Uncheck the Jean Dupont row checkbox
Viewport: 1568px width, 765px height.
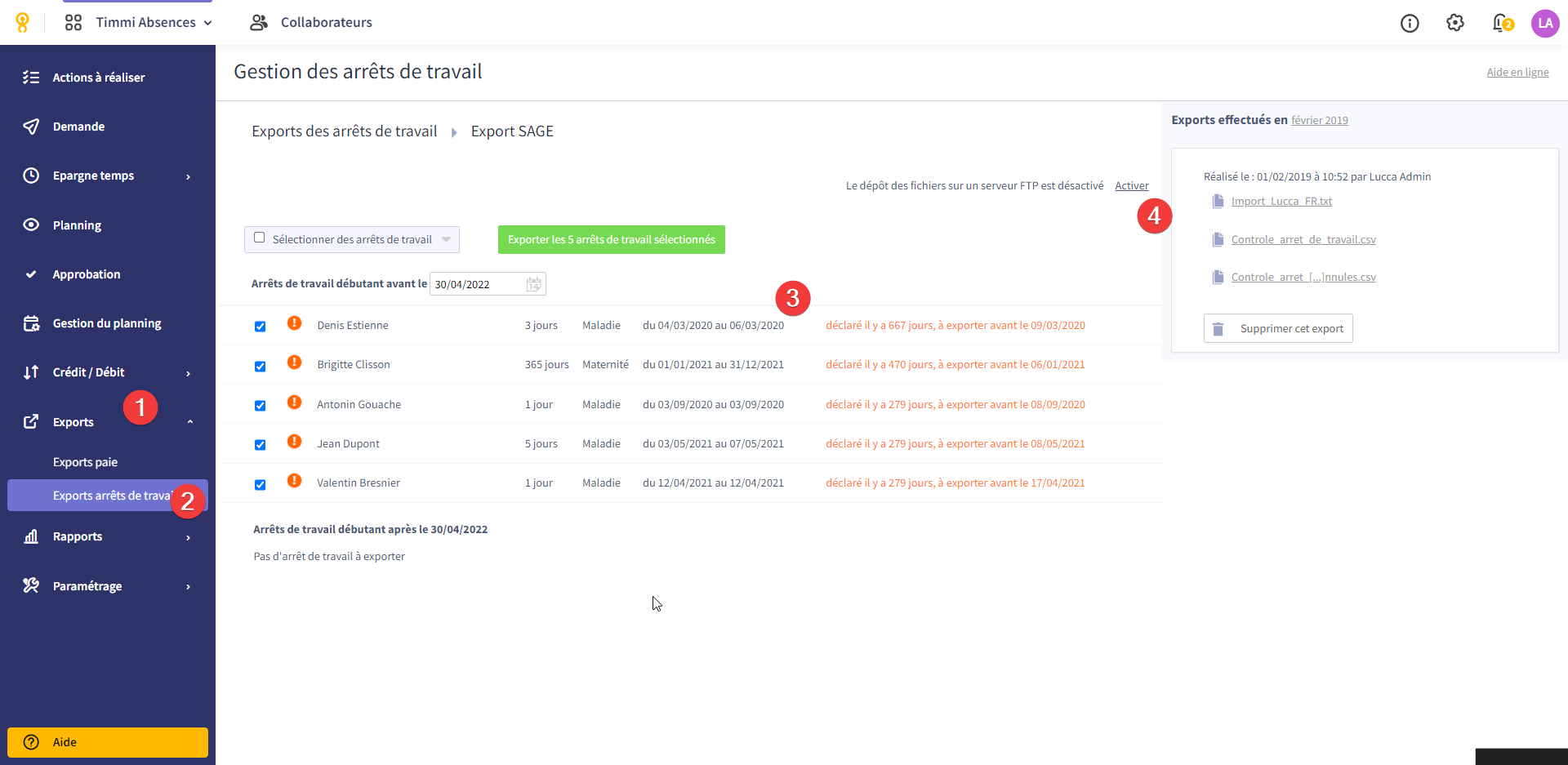(260, 445)
